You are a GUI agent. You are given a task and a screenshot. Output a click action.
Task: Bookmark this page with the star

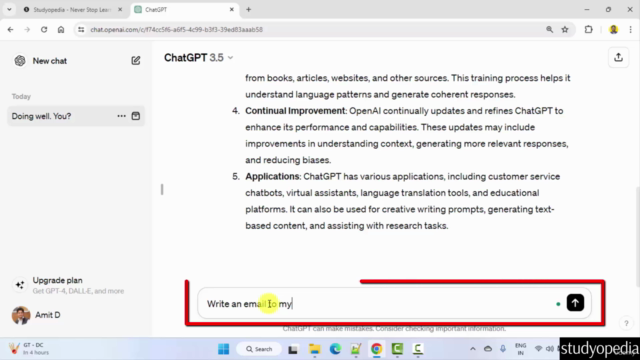coord(565,29)
